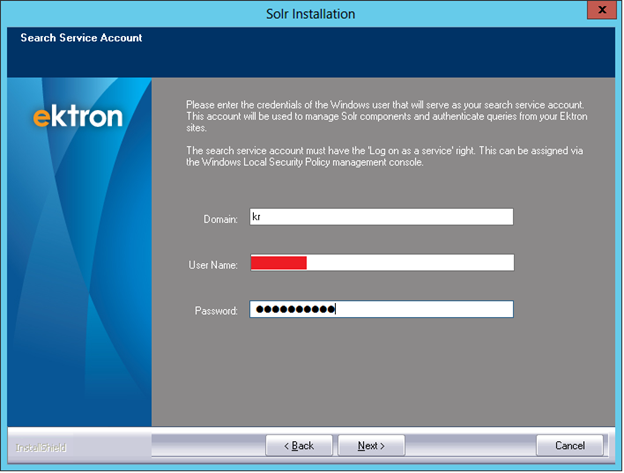Go back with the Back button
624x473 pixels.
tap(299, 445)
